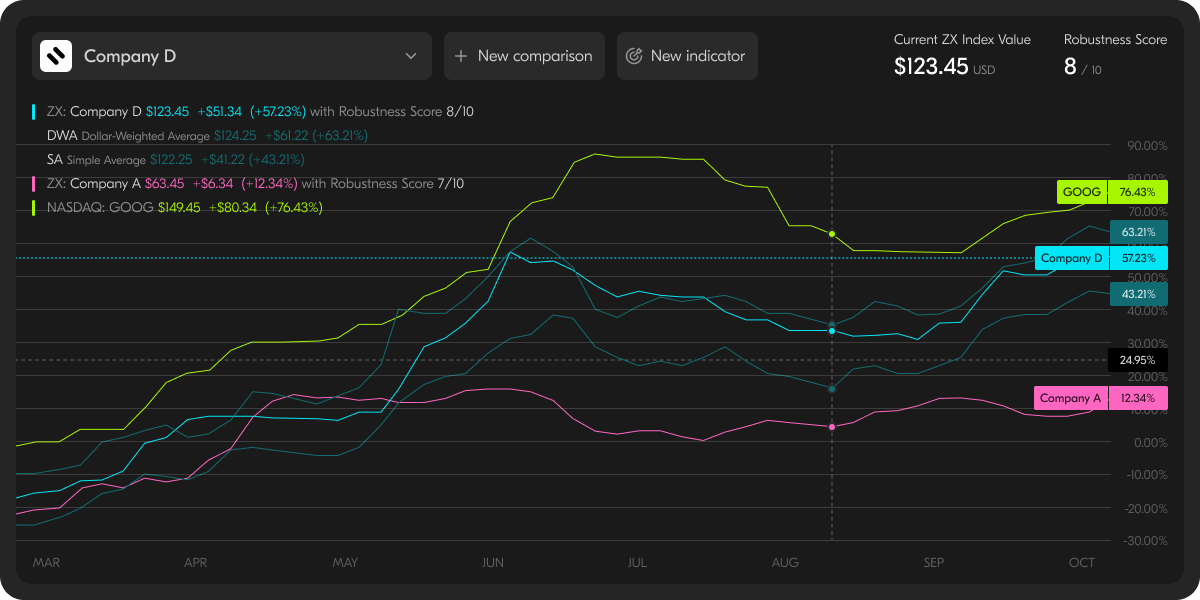Image resolution: width=1200 pixels, height=600 pixels.
Task: Click the green GOOG legend color bar
Action: click(x=34, y=208)
